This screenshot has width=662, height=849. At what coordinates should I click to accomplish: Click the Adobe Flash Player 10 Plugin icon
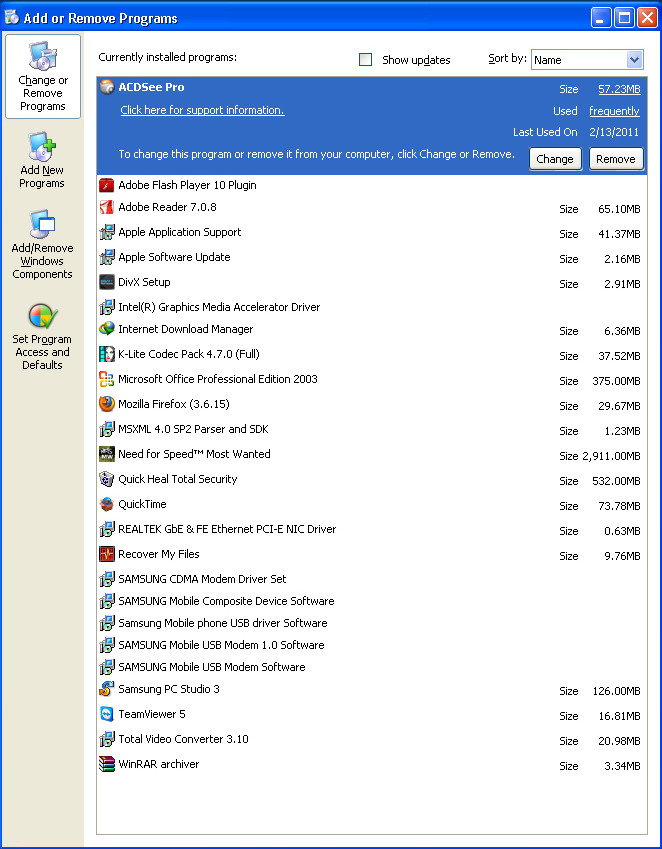pos(107,185)
